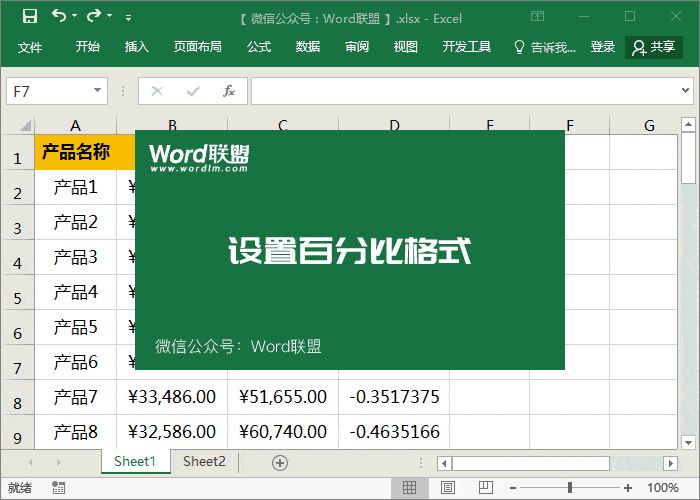Click the Save icon in quick access toolbar
700x500 pixels.
[x=30, y=16]
